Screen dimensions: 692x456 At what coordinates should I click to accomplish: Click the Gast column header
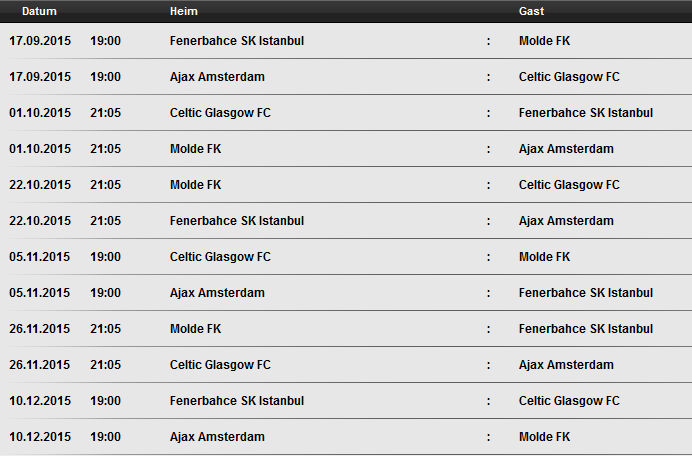[531, 11]
